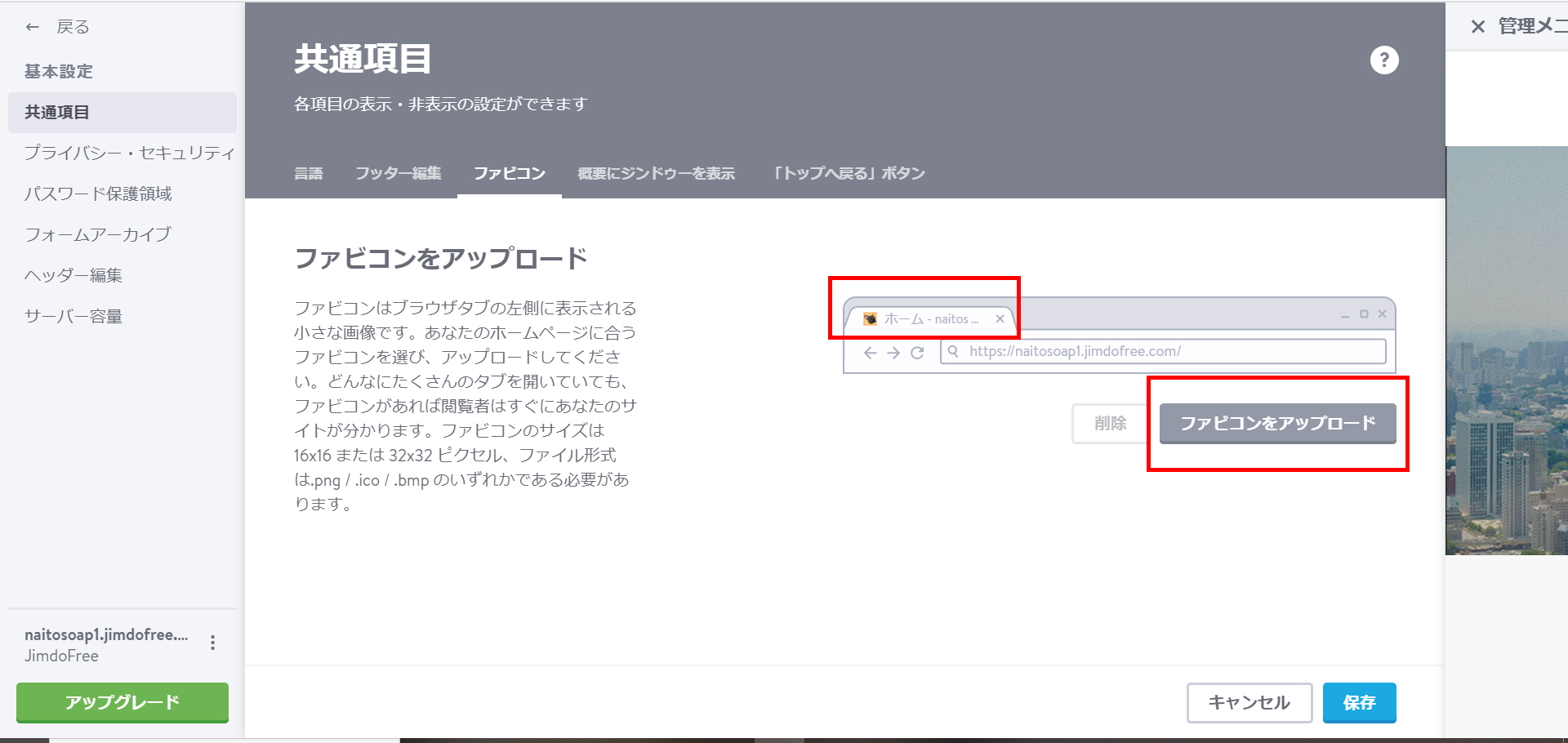This screenshot has width=1568, height=743.
Task: Open the 概要にジンドゥーを表示 tab
Action: click(656, 173)
